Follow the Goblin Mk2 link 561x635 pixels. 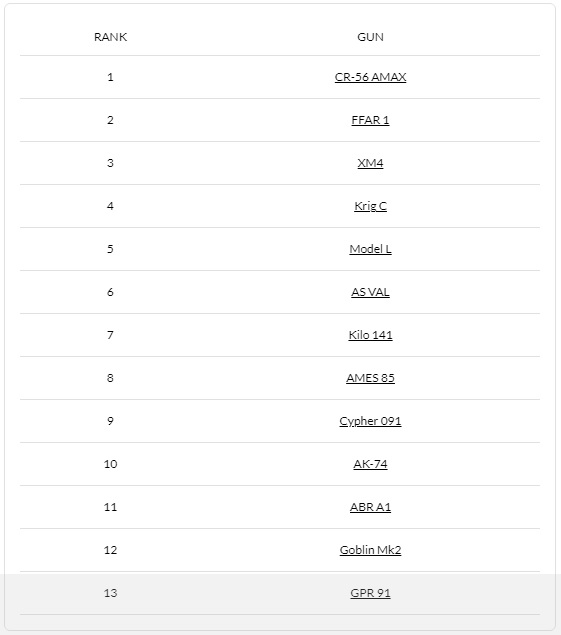tap(370, 550)
